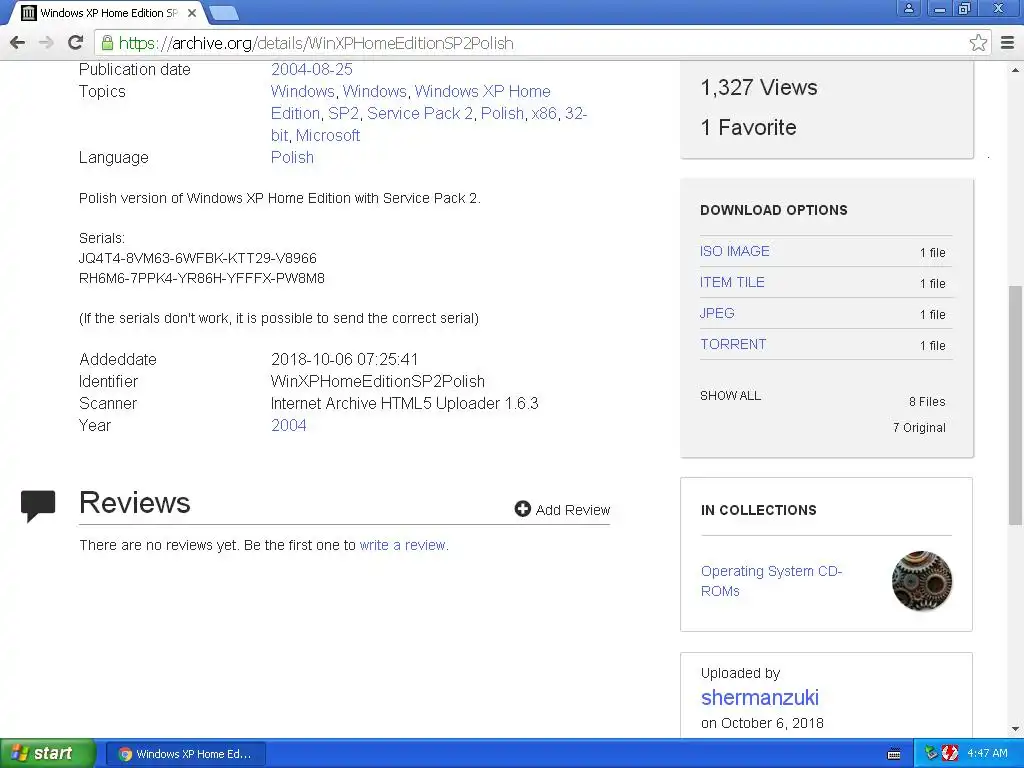1024x768 pixels.
Task: Open uploader shermanzuki's profile
Action: coord(760,697)
